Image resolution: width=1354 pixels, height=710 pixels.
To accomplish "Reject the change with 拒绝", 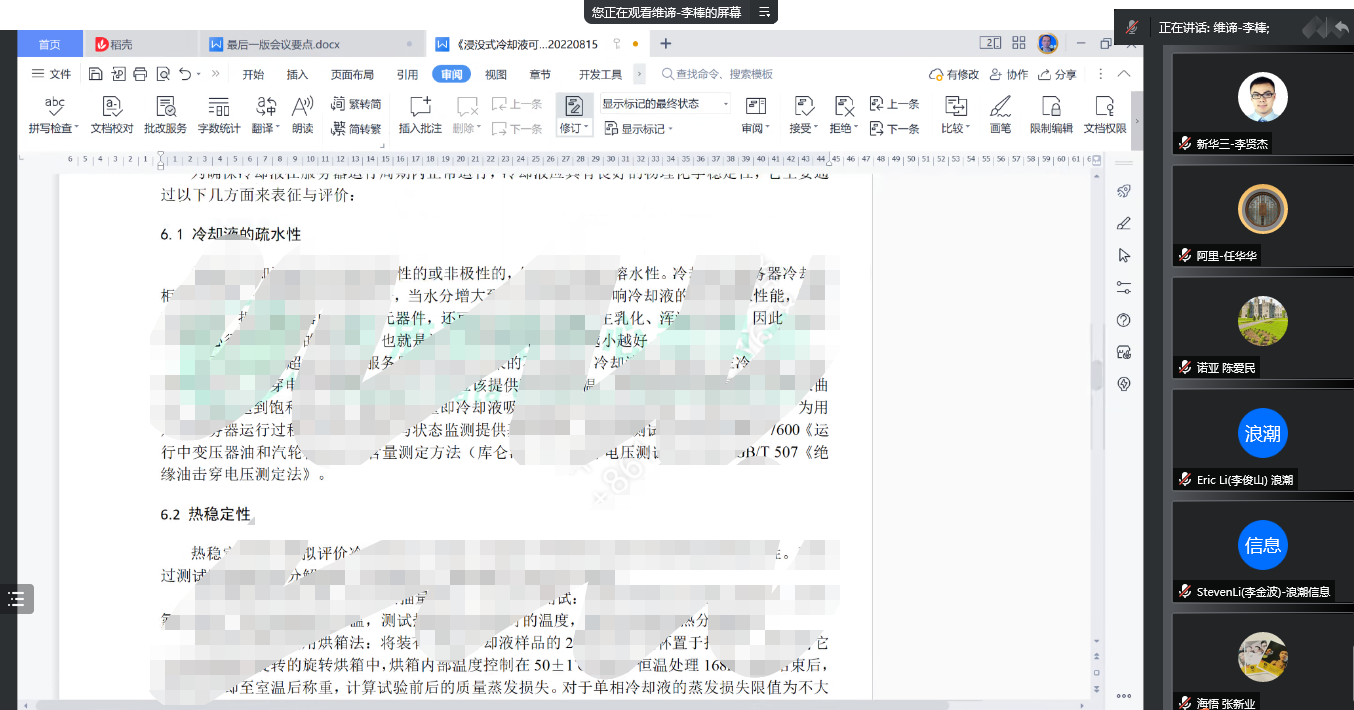I will click(x=844, y=115).
